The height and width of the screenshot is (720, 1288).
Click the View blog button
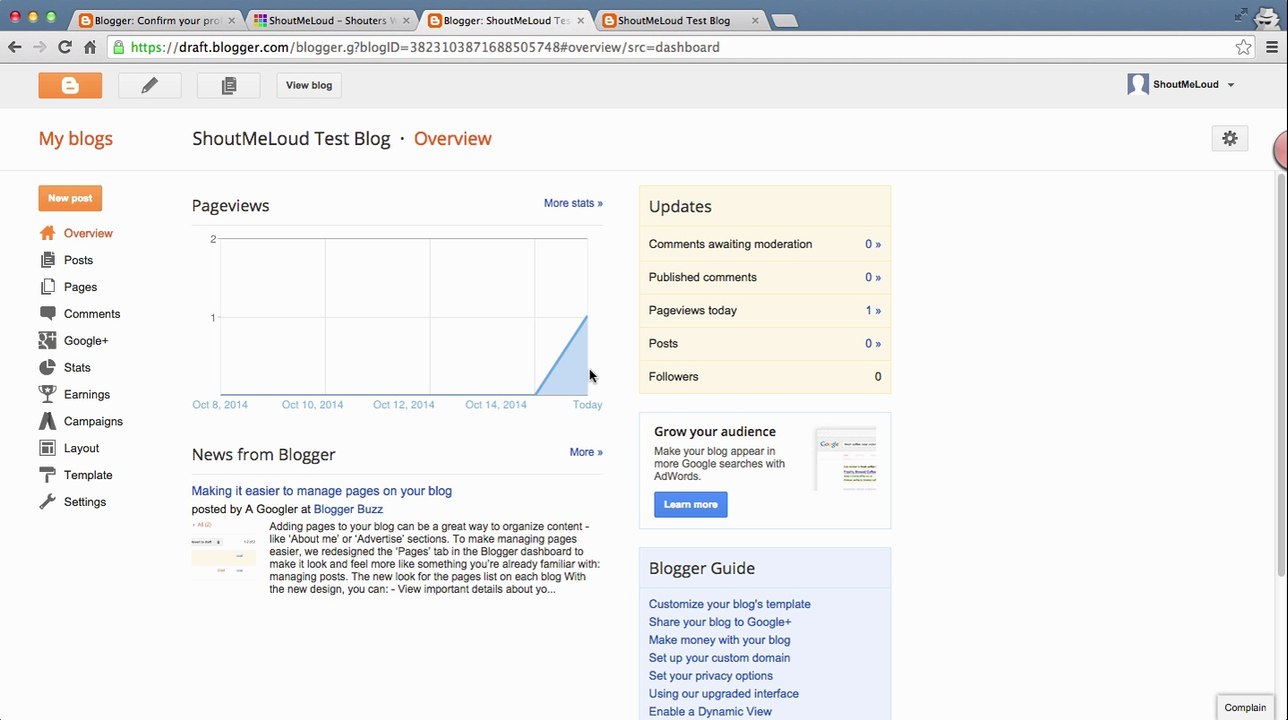tap(309, 85)
